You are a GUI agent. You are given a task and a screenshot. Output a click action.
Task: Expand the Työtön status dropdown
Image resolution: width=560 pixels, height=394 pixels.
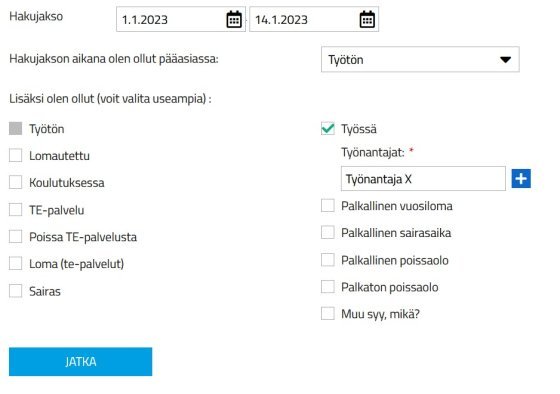coord(420,59)
